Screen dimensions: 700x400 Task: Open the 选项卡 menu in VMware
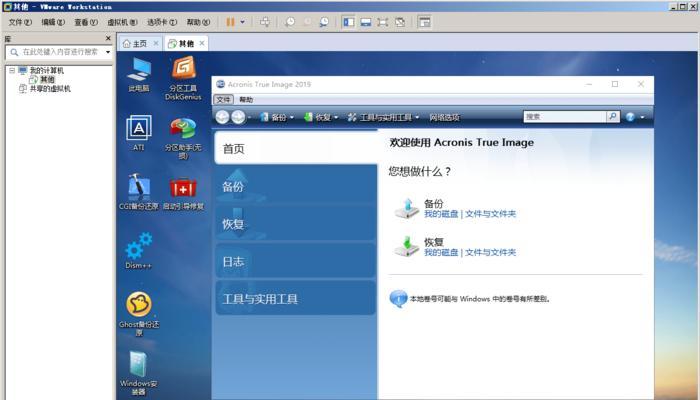tap(162, 22)
